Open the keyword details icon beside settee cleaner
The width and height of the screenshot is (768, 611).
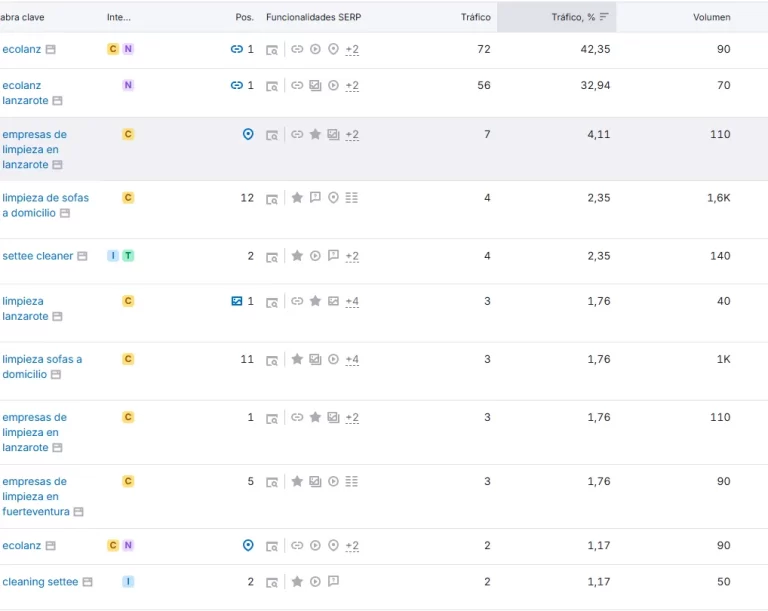[82, 256]
